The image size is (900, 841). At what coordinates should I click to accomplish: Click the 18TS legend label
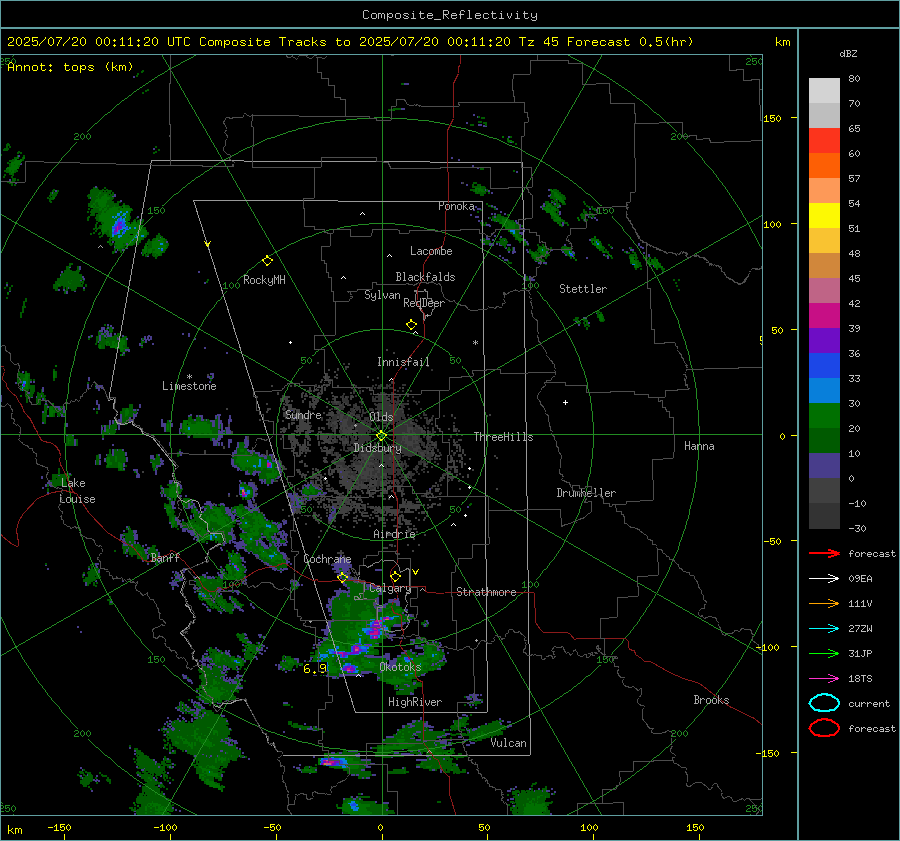(860, 679)
